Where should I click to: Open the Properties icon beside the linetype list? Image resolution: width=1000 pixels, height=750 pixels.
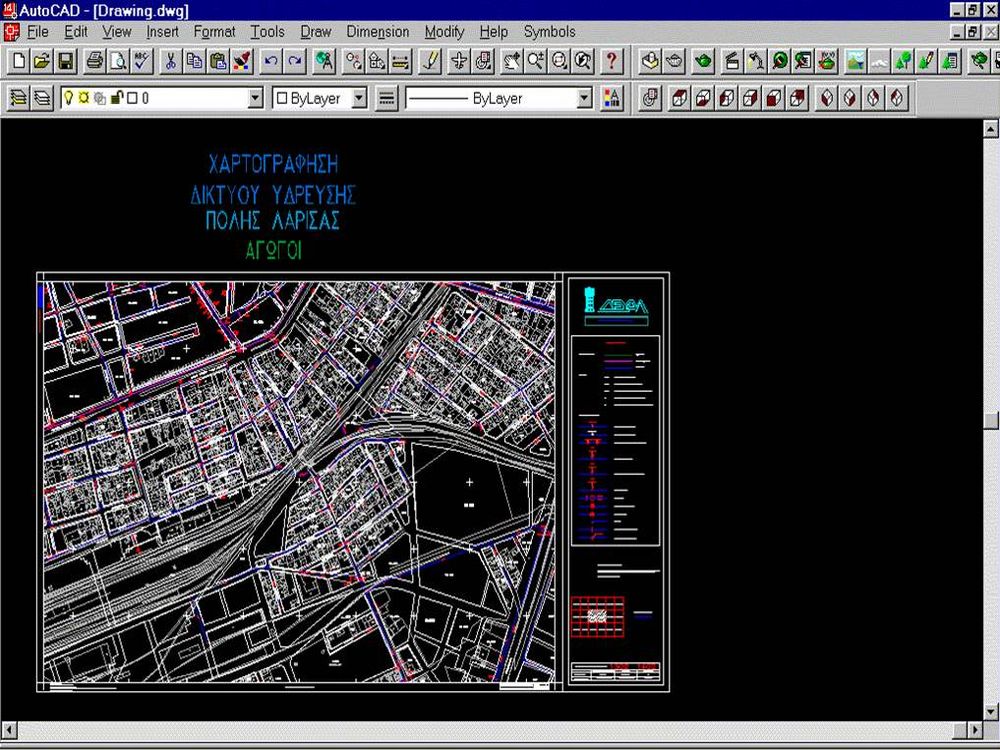[x=611, y=98]
